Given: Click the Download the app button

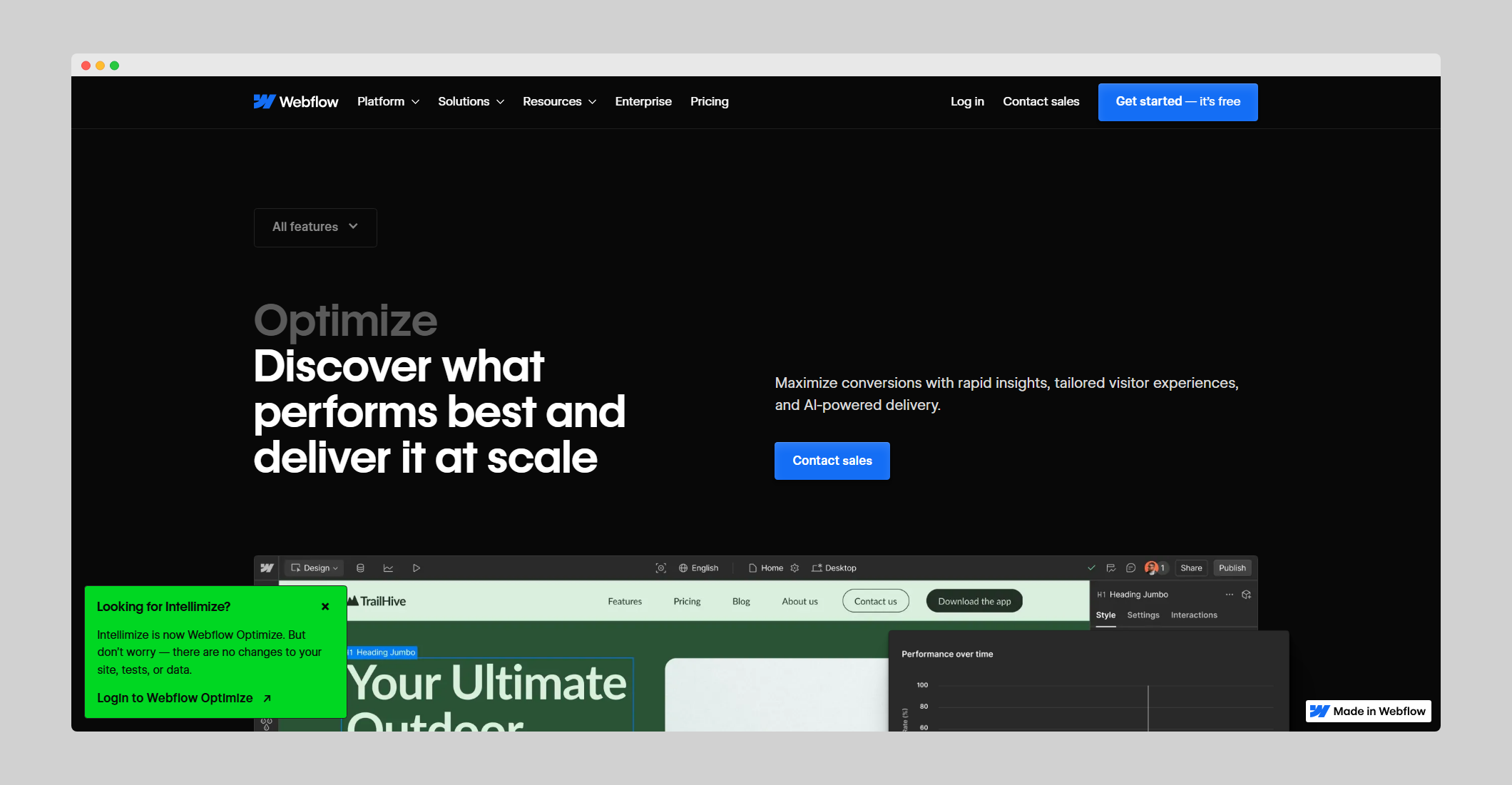Looking at the screenshot, I should 974,601.
